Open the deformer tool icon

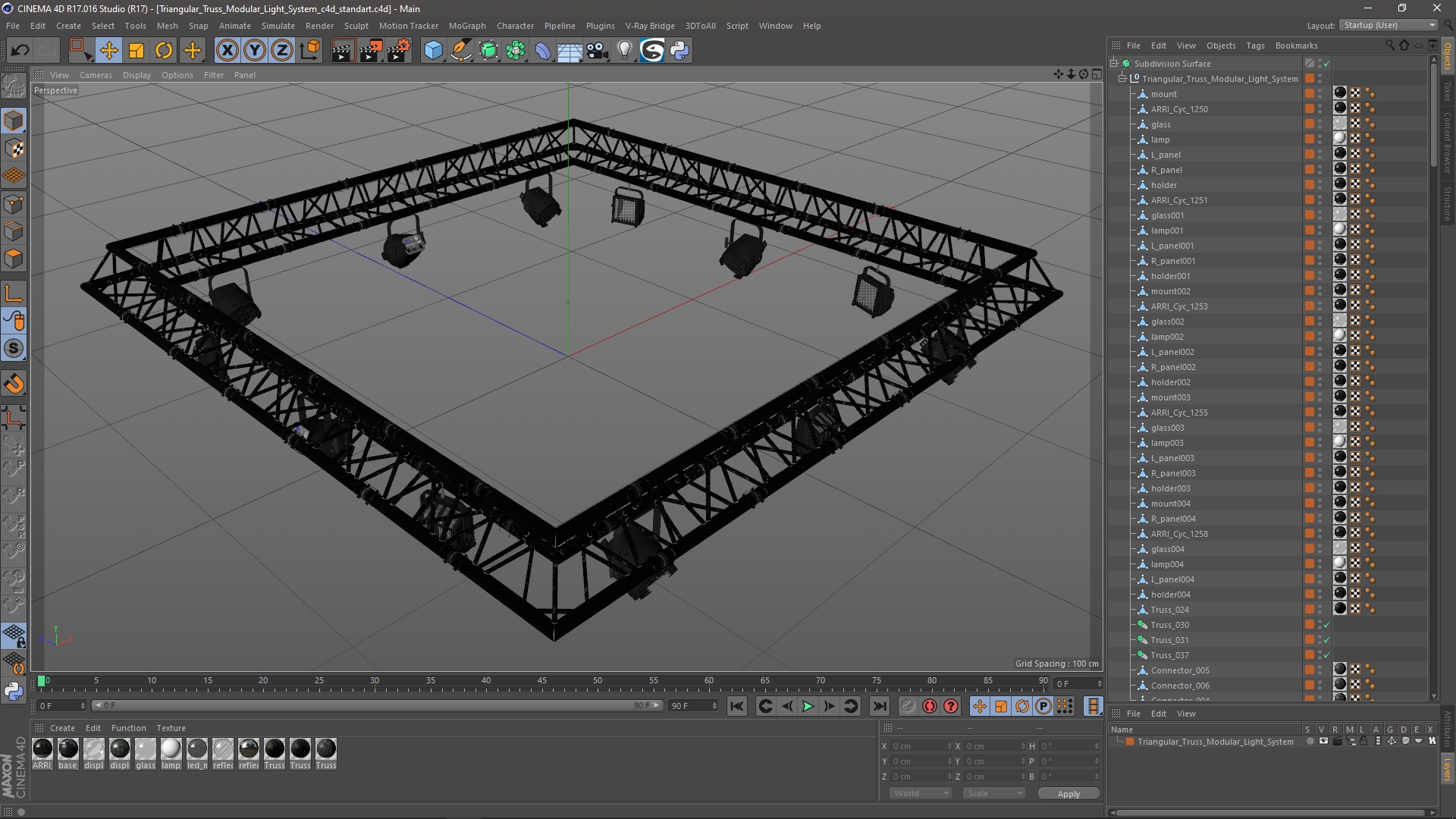(543, 51)
